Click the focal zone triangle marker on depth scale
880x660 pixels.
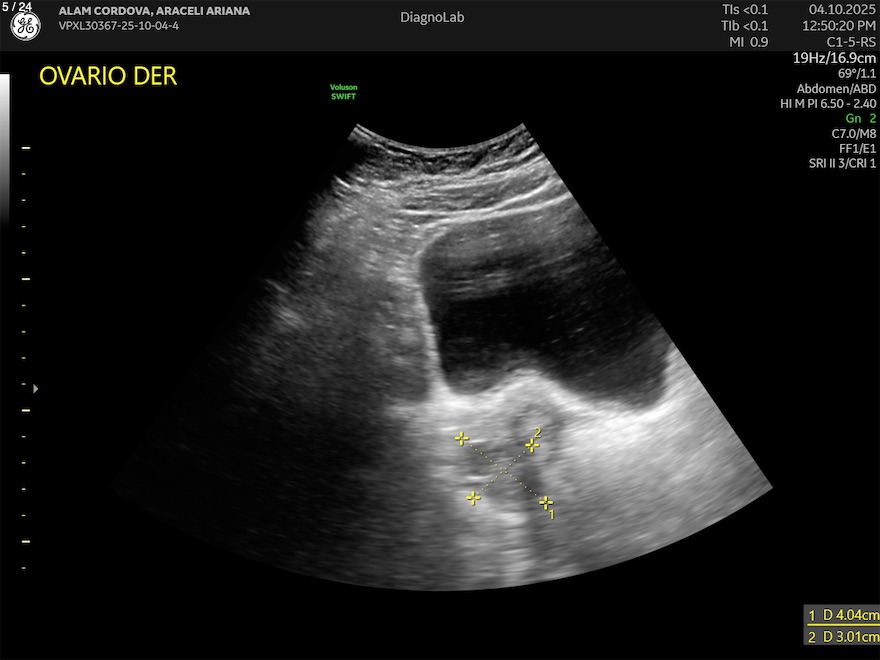click(37, 388)
